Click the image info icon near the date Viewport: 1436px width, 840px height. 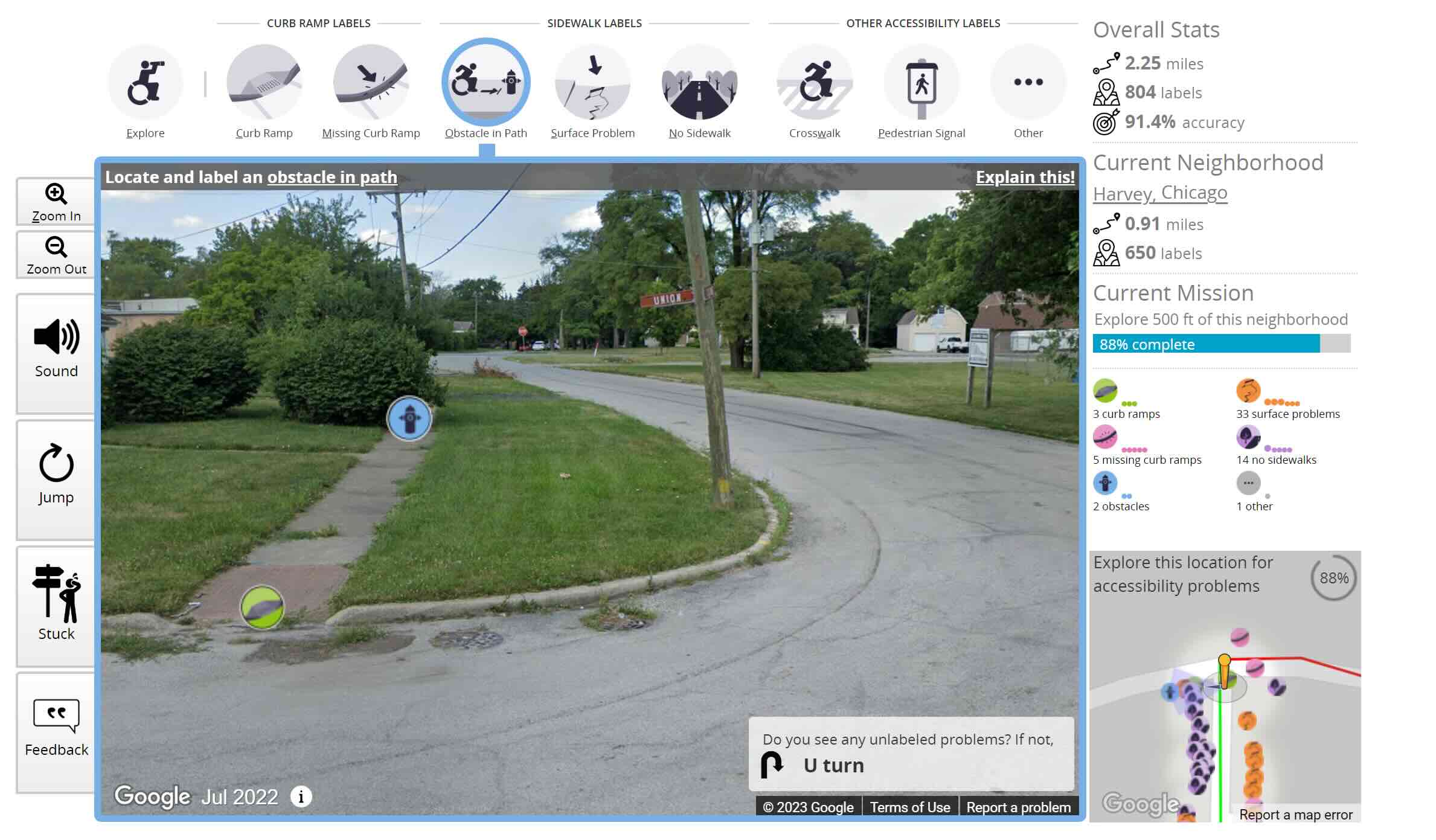300,796
